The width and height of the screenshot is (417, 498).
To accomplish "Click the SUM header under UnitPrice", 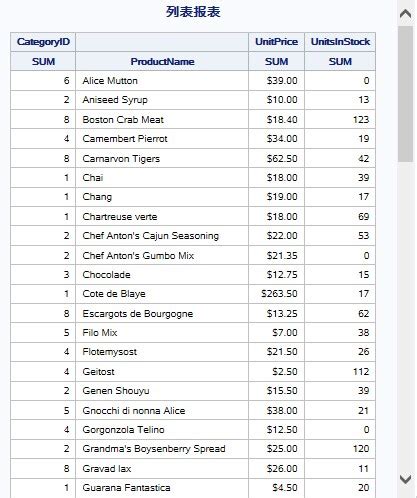I will [x=276, y=62].
